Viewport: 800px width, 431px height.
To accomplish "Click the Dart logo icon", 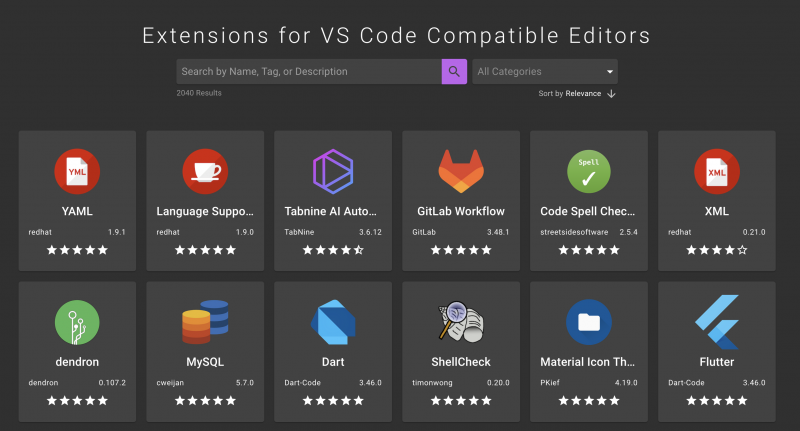I will pos(333,322).
